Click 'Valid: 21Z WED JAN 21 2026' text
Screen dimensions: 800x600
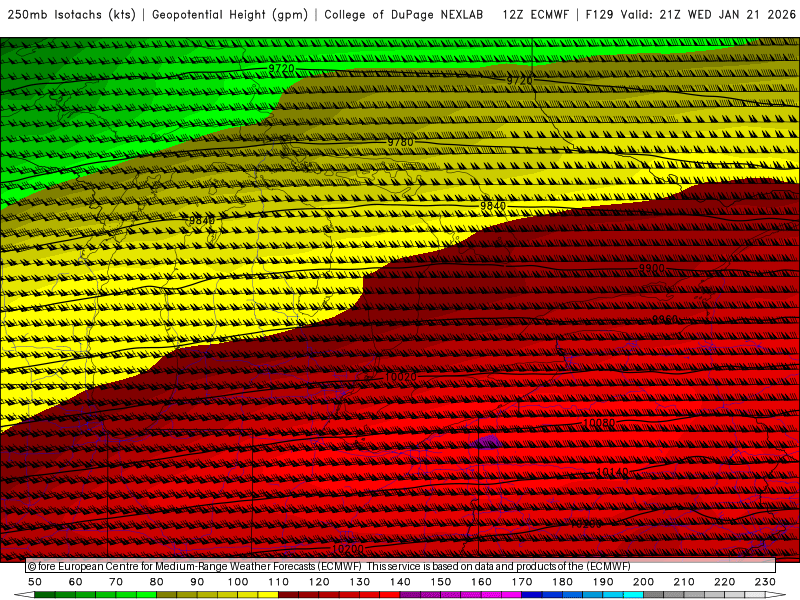pyautogui.click(x=708, y=15)
